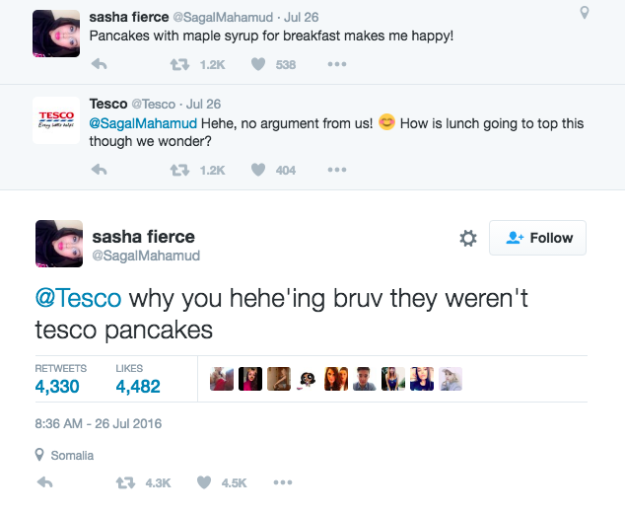Viewport: 625px width, 514px height.
Task: Follow sasha fierce
Action: (538, 238)
